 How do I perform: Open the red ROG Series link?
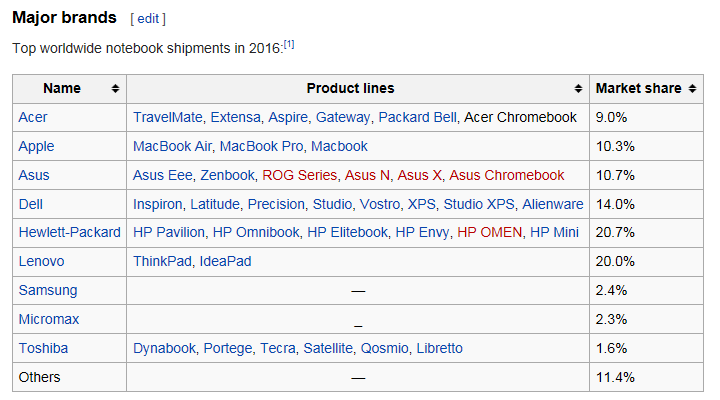(x=299, y=175)
